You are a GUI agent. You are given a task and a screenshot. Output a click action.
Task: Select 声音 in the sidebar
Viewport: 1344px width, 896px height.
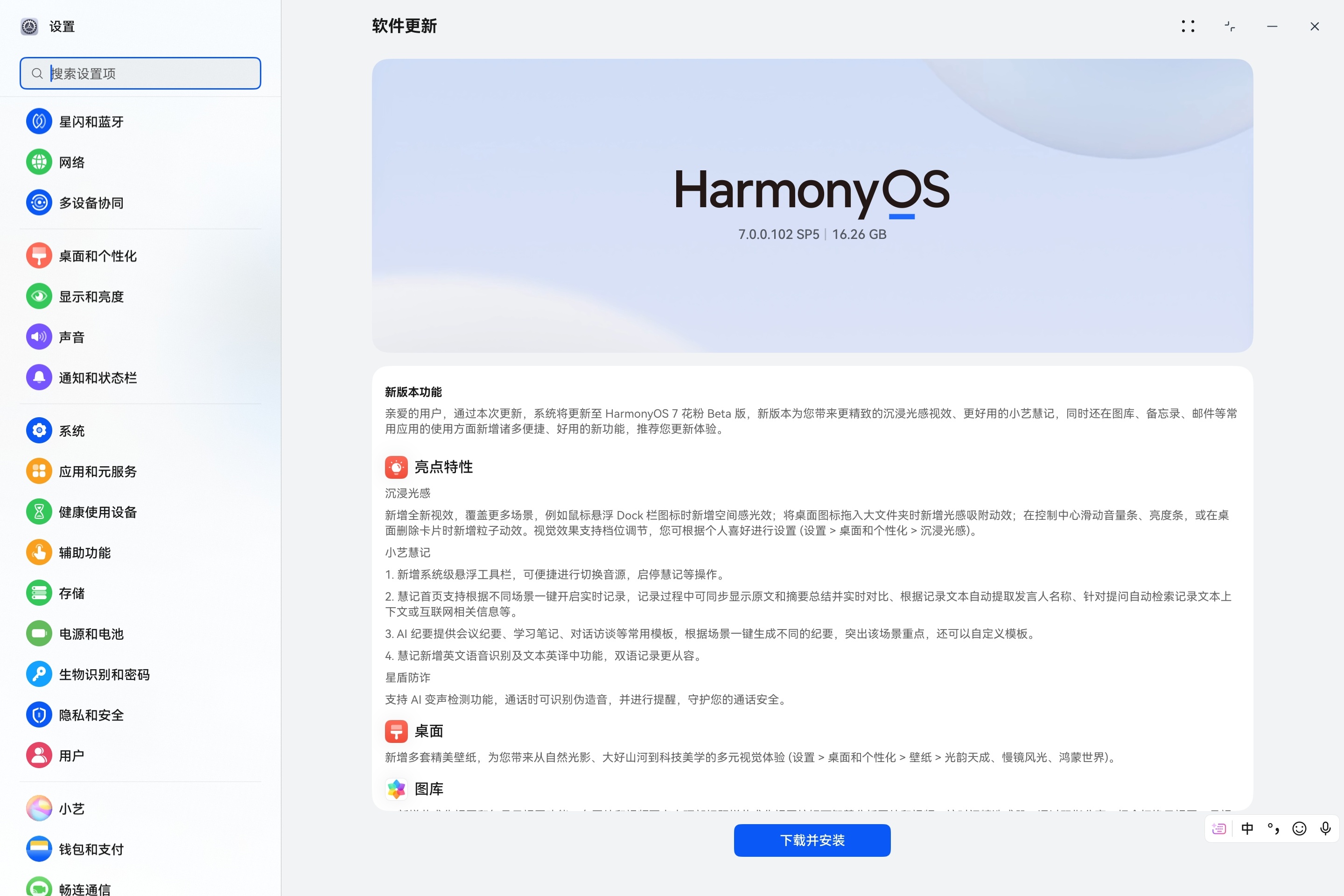pos(140,337)
